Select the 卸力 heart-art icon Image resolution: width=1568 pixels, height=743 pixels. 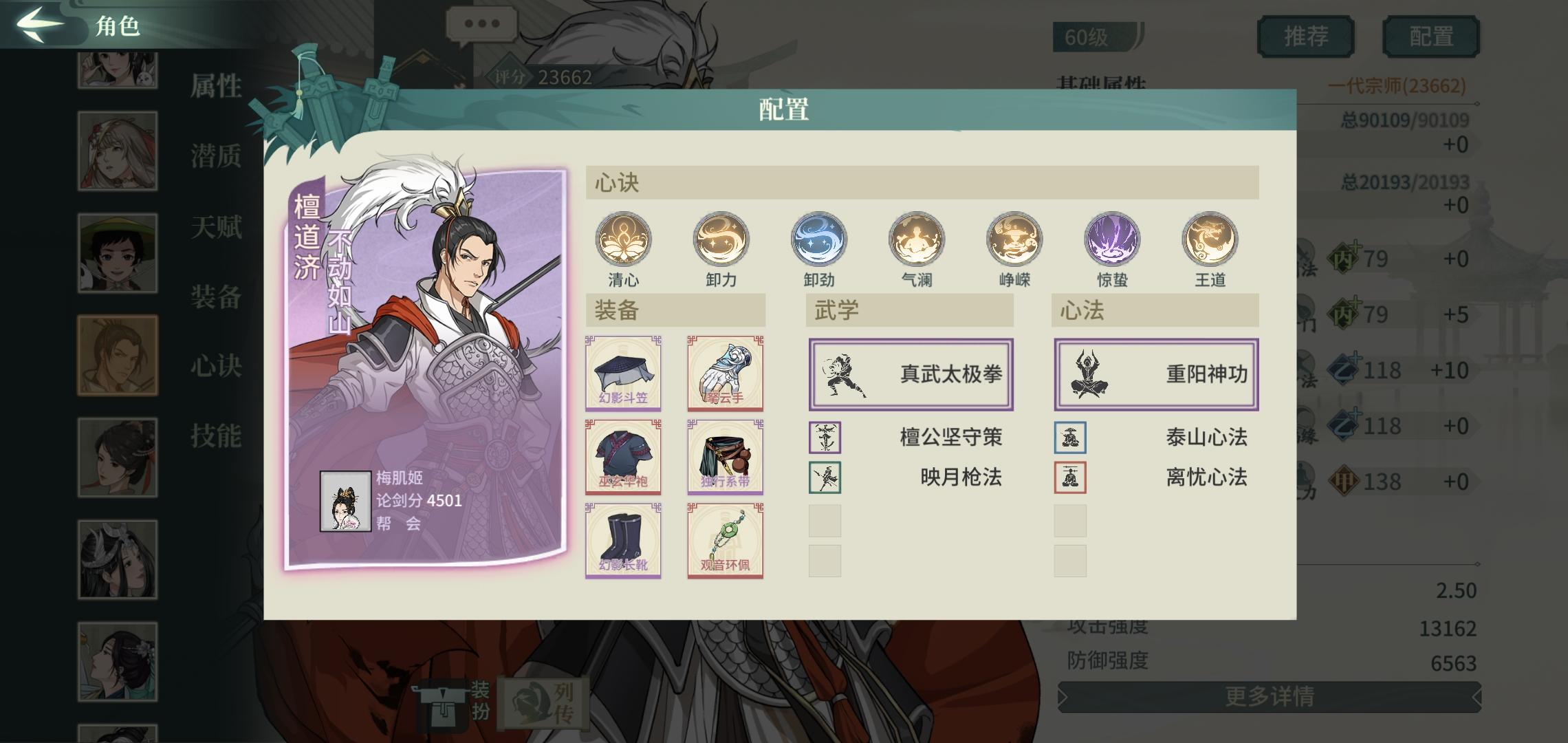coord(721,239)
